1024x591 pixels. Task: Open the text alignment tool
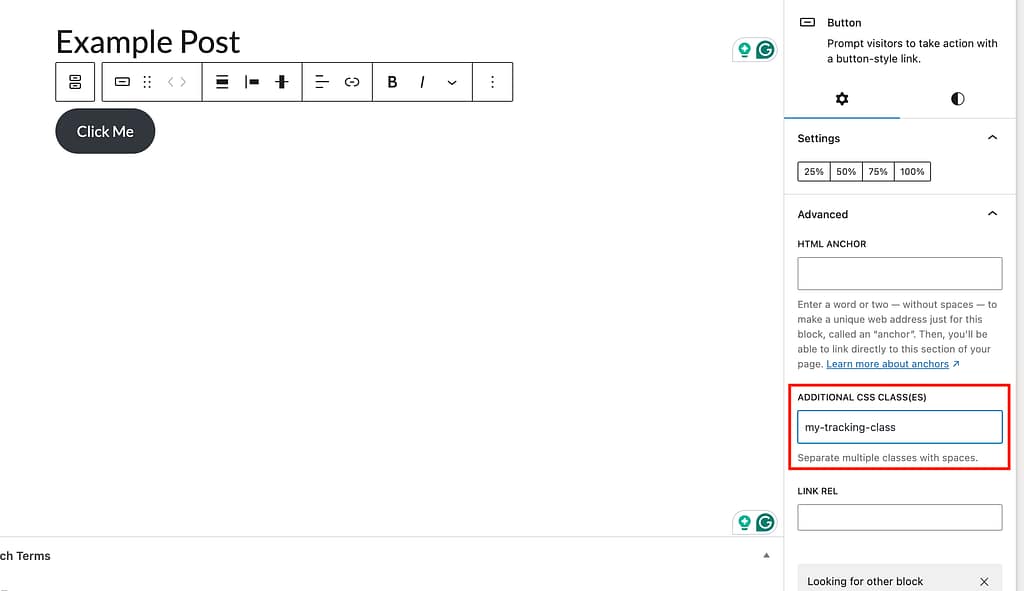pos(322,82)
